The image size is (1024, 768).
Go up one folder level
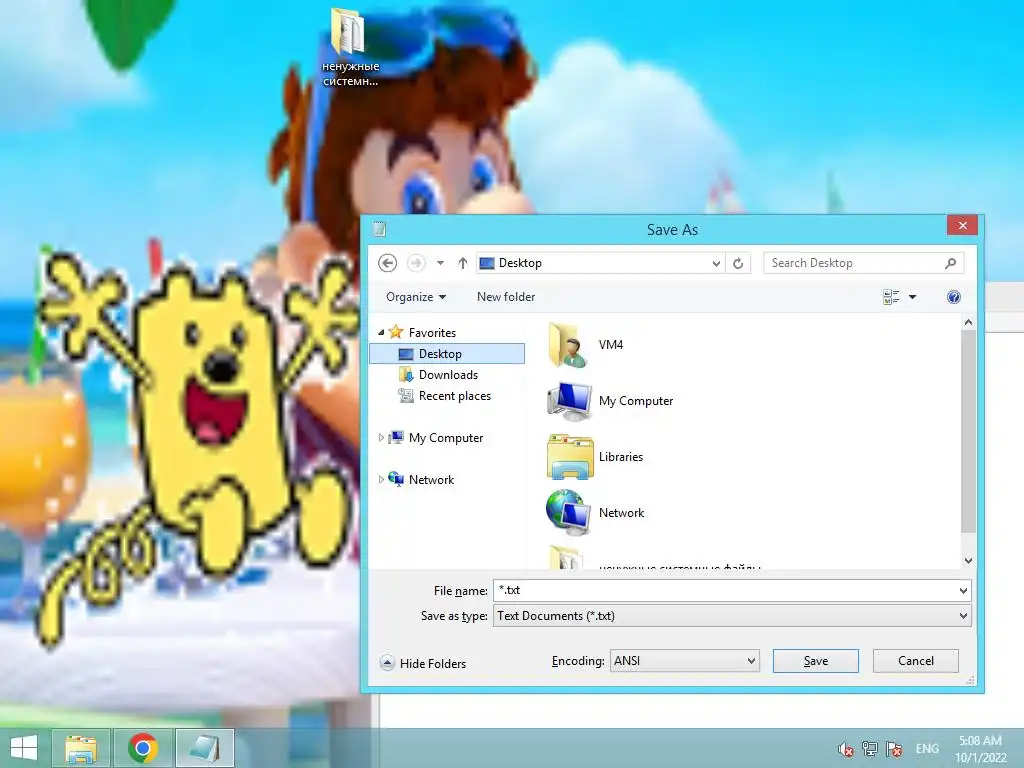462,263
